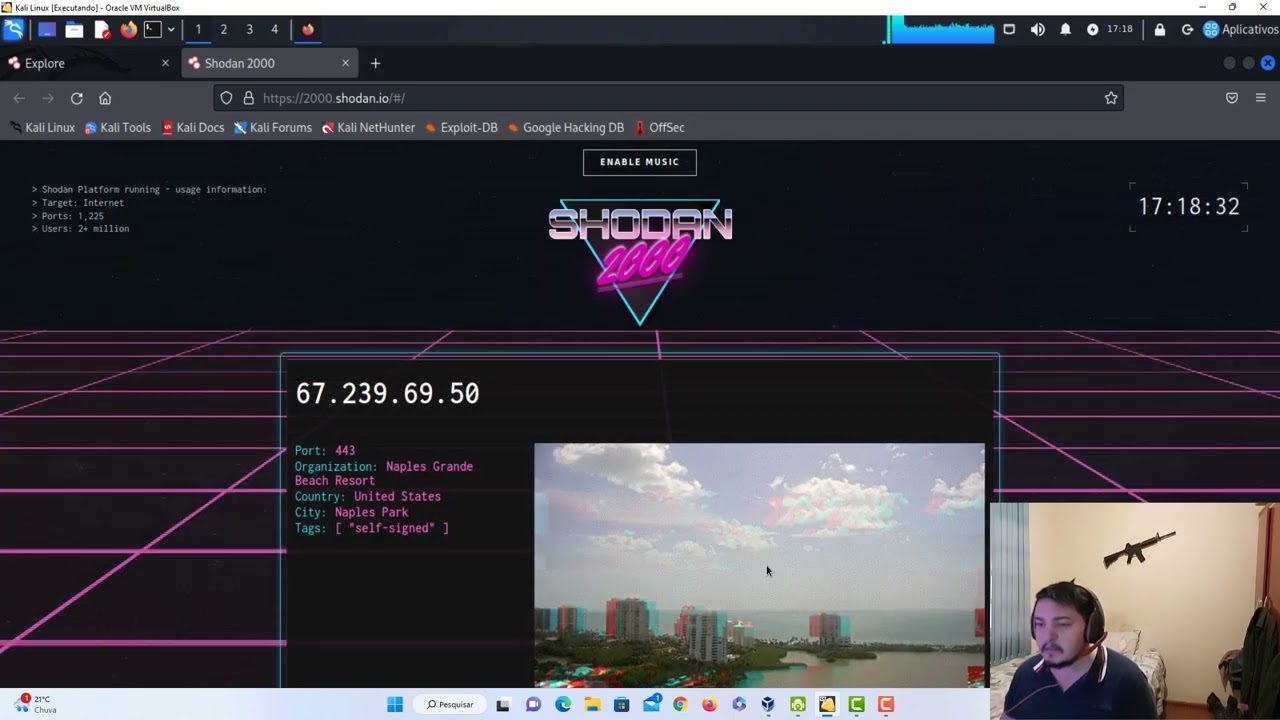The height and width of the screenshot is (720, 1280).
Task: Open Kali Docs bookmark
Action: pyautogui.click(x=193, y=127)
